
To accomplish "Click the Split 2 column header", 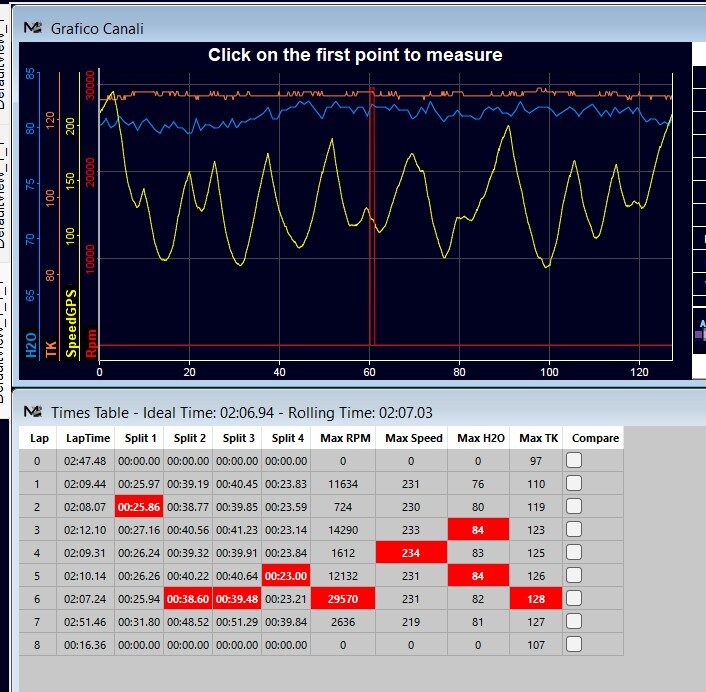I will coord(190,438).
